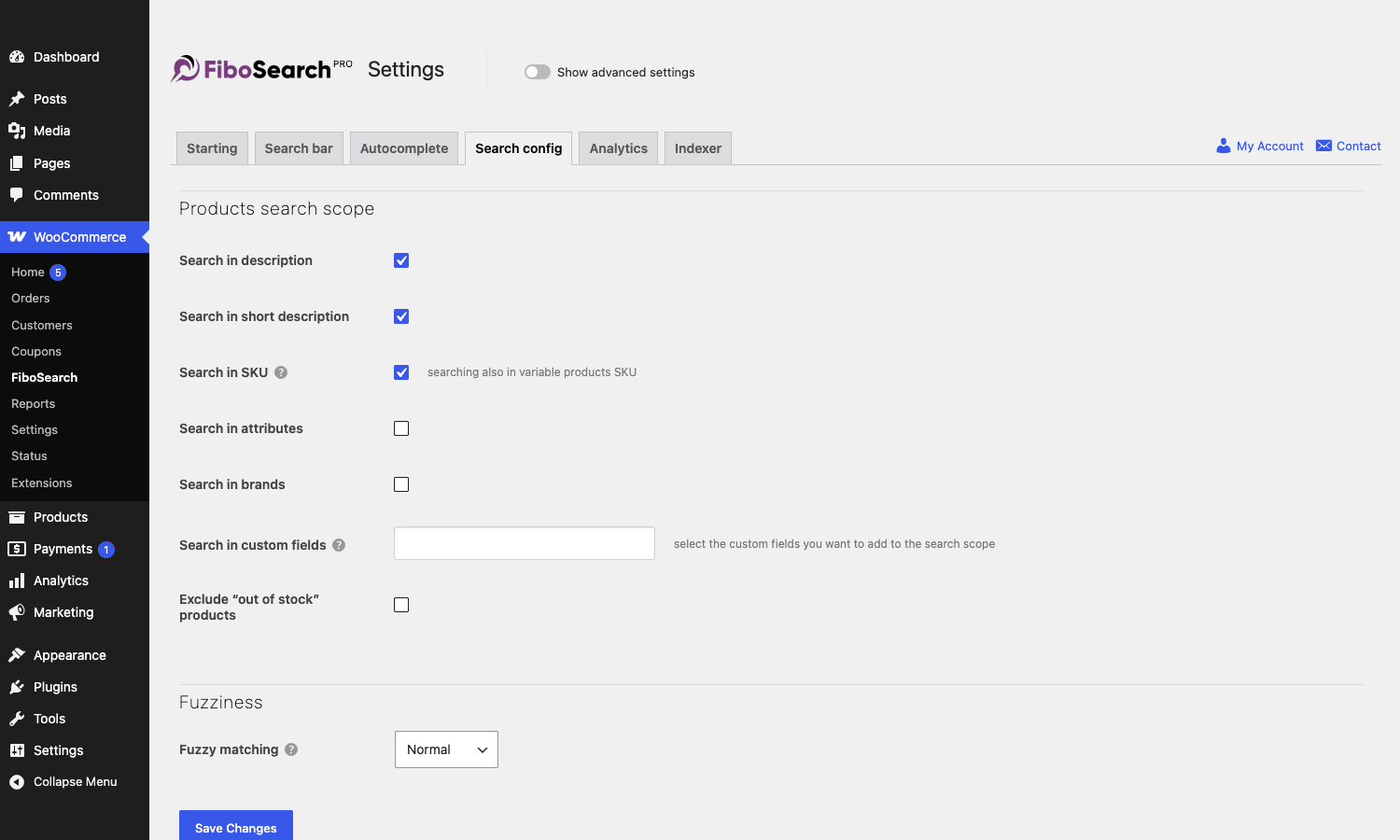Click the help icon next to Search in custom fields
This screenshot has height=840, width=1400.
coord(339,545)
